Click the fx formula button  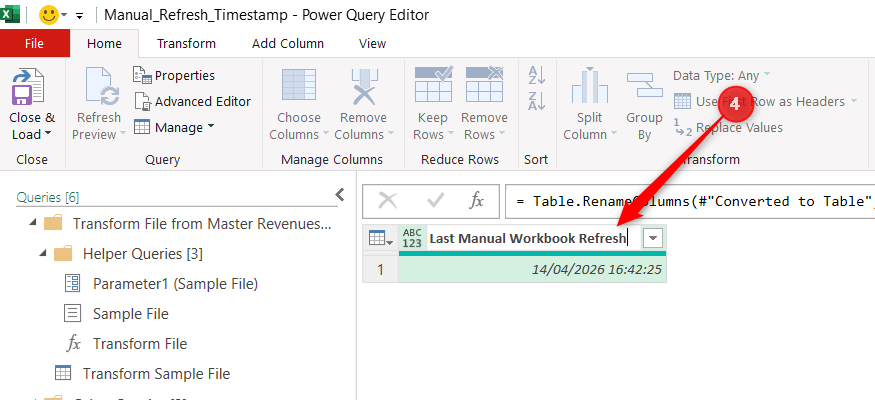[x=476, y=201]
